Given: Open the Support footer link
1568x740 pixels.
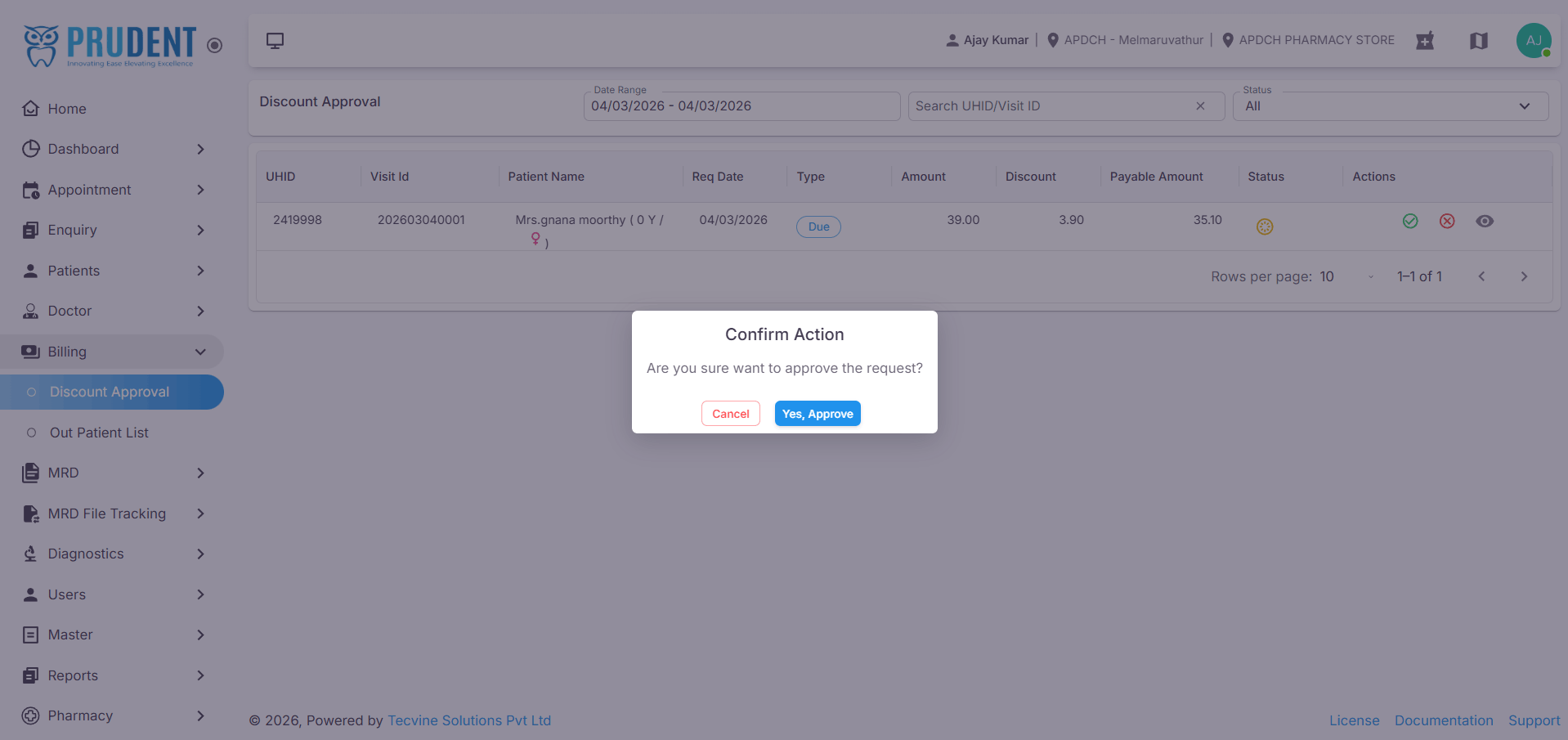Looking at the screenshot, I should click(1534, 720).
